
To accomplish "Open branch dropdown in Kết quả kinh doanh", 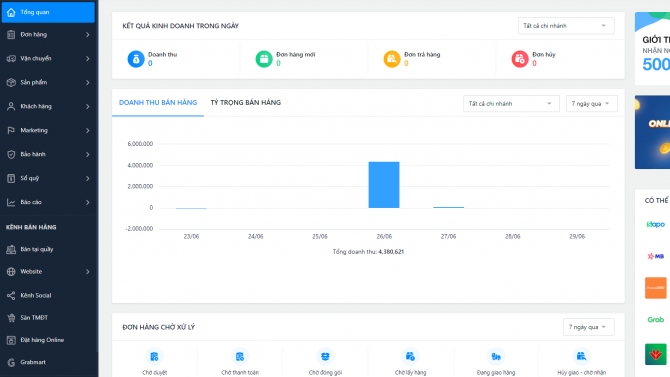I will [566, 26].
